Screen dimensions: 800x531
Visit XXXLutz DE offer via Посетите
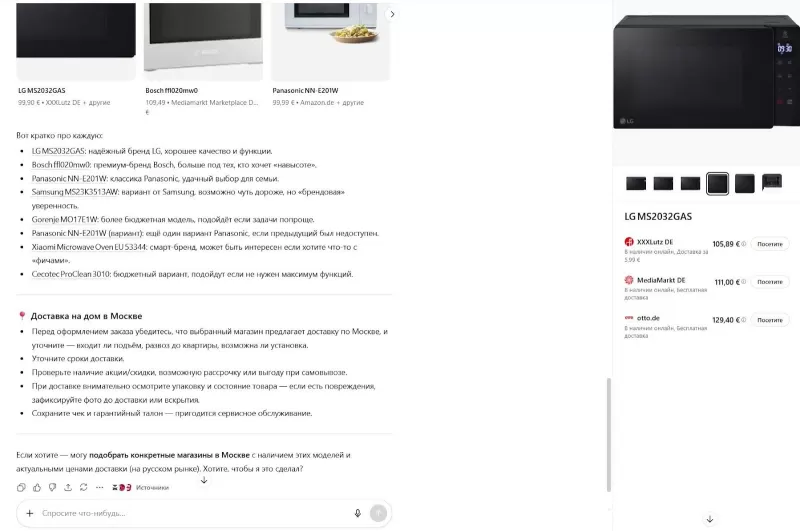769,244
